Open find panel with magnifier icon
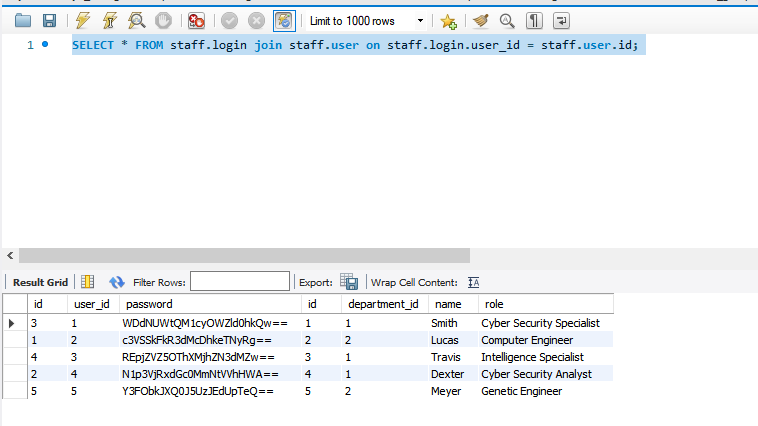 [x=508, y=20]
